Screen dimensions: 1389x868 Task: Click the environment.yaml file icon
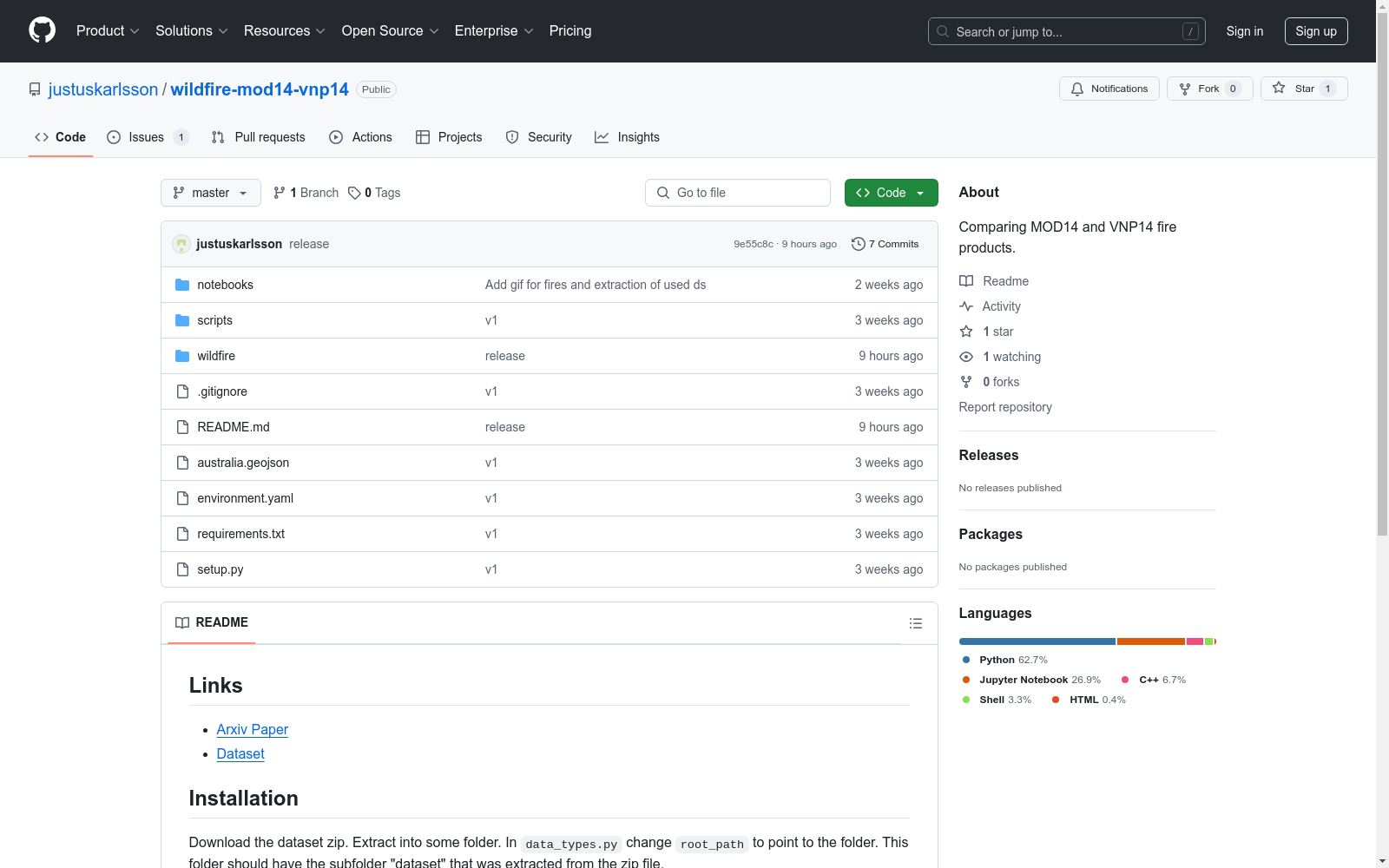click(x=182, y=498)
